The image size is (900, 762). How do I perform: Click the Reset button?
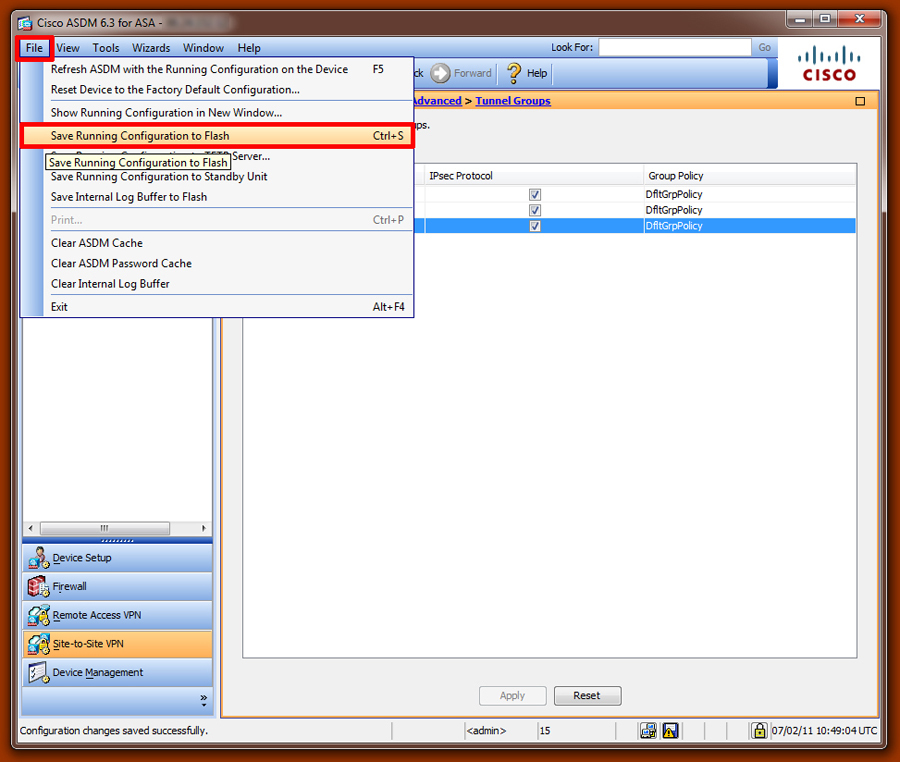[587, 695]
